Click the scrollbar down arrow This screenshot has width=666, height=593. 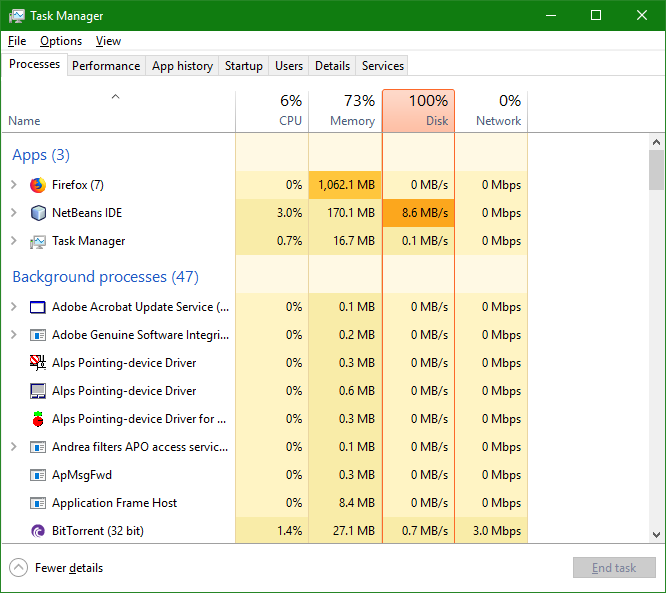point(656,534)
